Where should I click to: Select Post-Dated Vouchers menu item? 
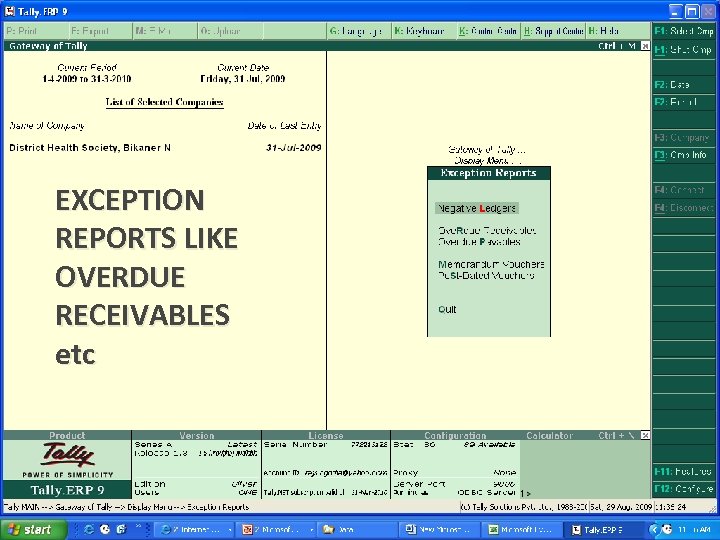click(x=486, y=276)
